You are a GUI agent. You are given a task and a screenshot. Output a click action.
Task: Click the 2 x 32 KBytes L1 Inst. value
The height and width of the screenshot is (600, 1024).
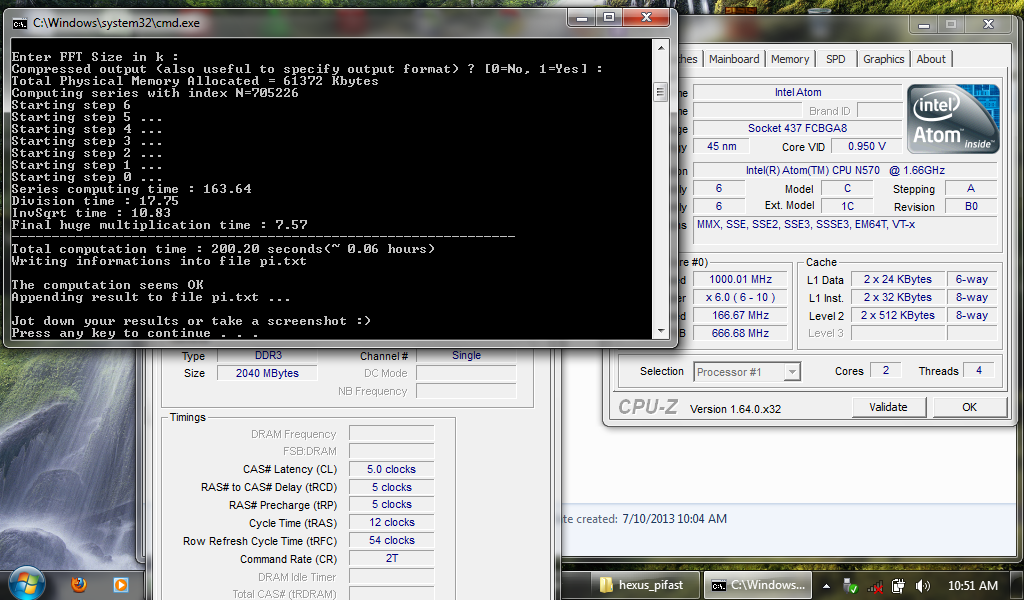tap(897, 297)
